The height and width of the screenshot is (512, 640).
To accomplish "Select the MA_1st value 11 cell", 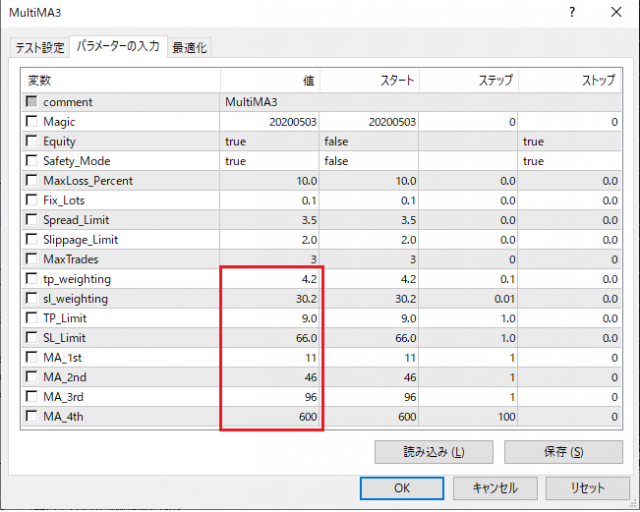I will 270,358.
